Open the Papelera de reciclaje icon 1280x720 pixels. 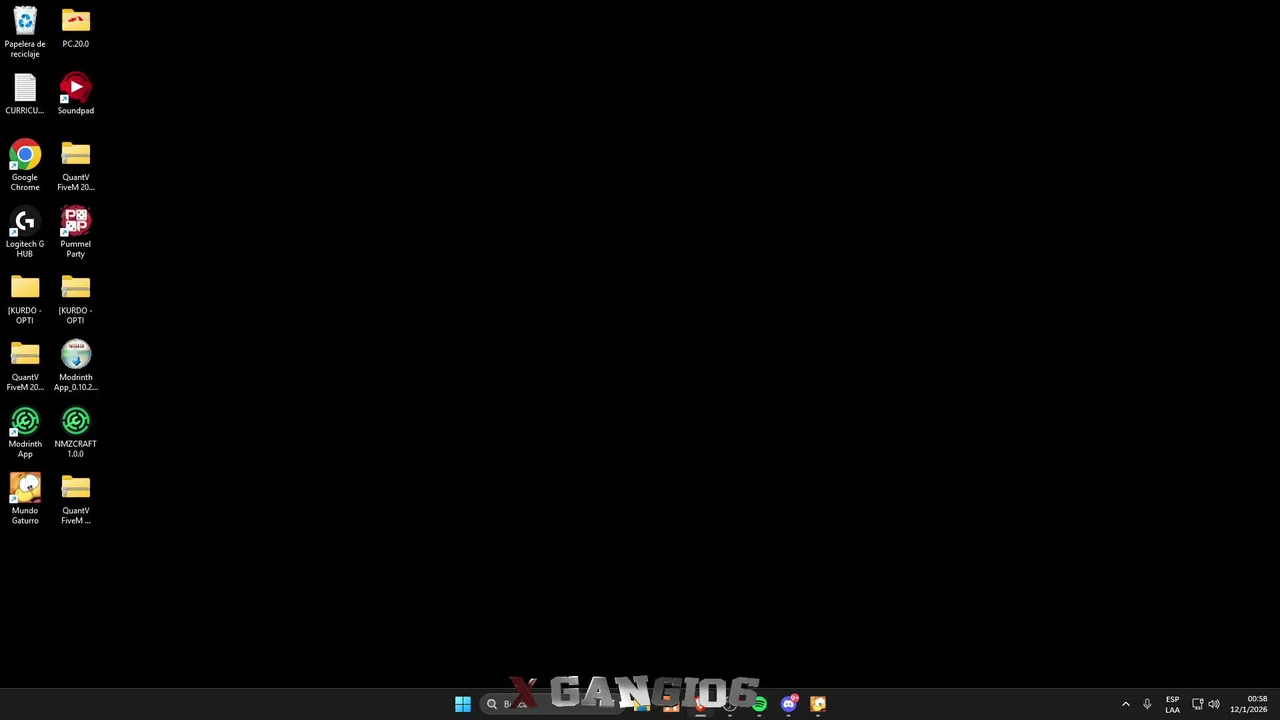tap(25, 32)
